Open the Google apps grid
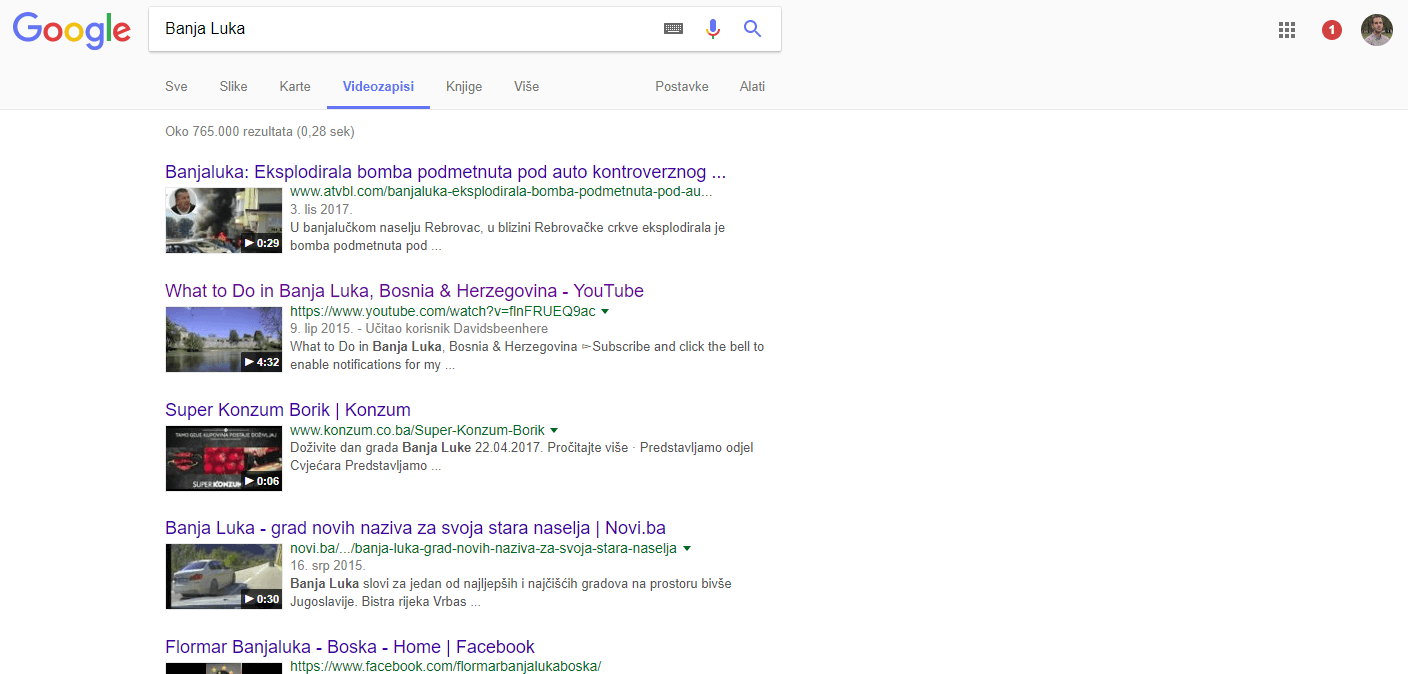Screen dimensions: 1408x674 point(1287,30)
